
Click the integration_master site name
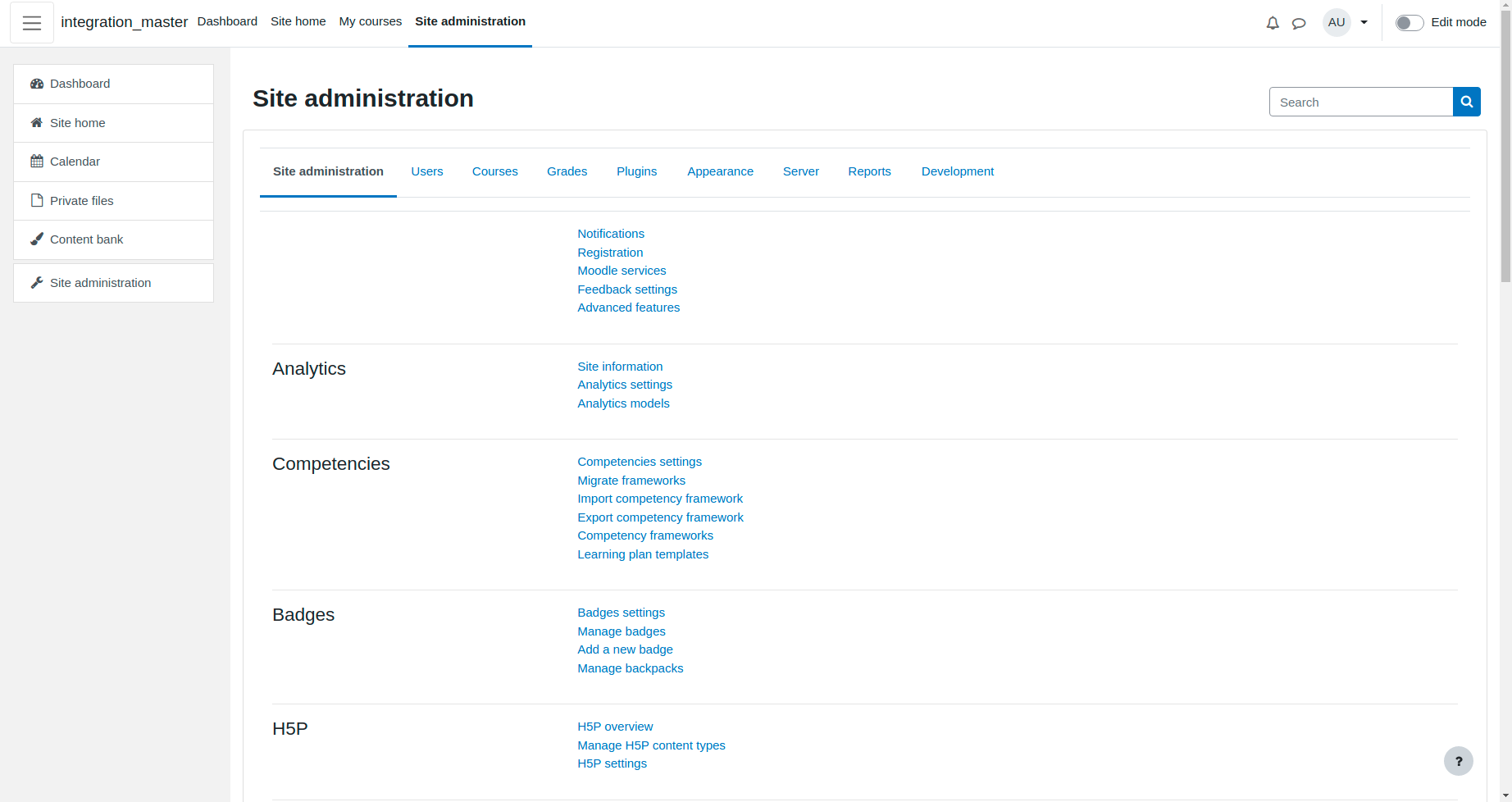coord(125,22)
